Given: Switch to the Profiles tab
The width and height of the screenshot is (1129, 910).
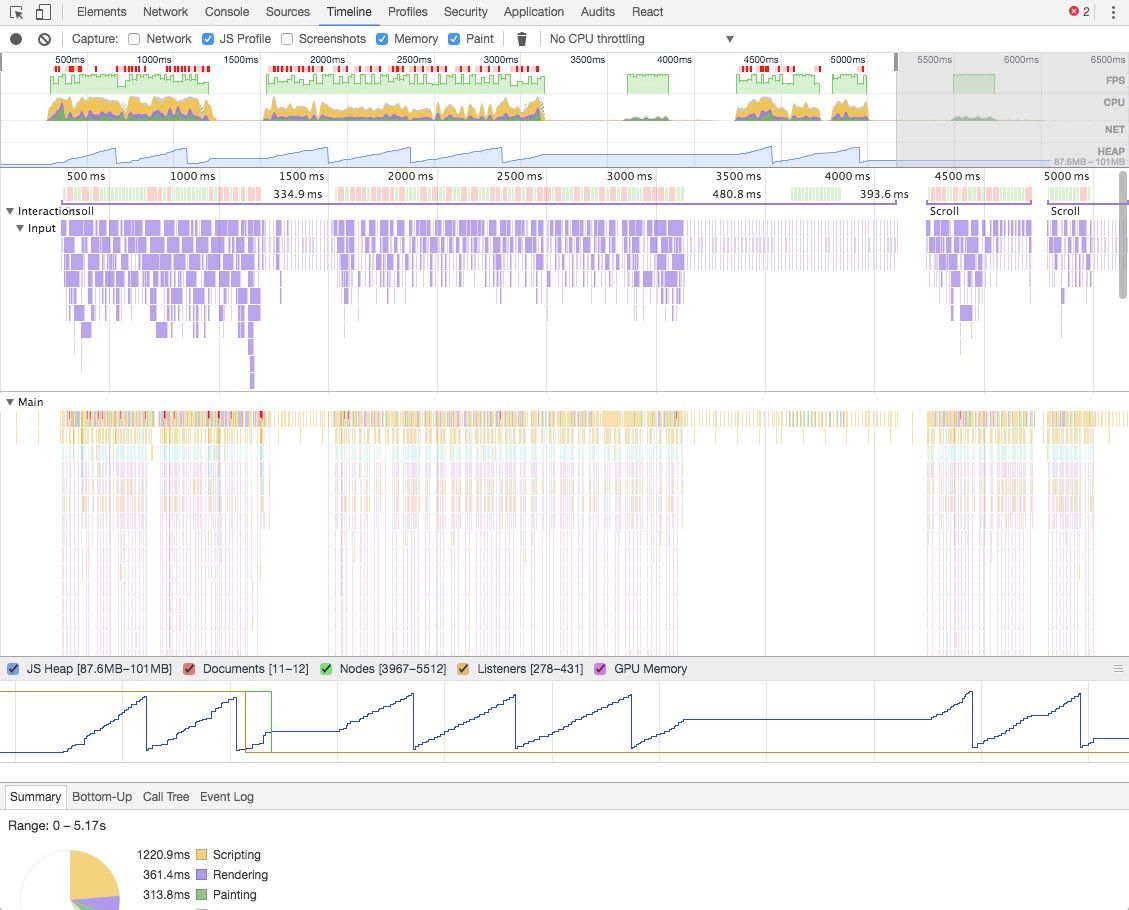Looking at the screenshot, I should [407, 12].
